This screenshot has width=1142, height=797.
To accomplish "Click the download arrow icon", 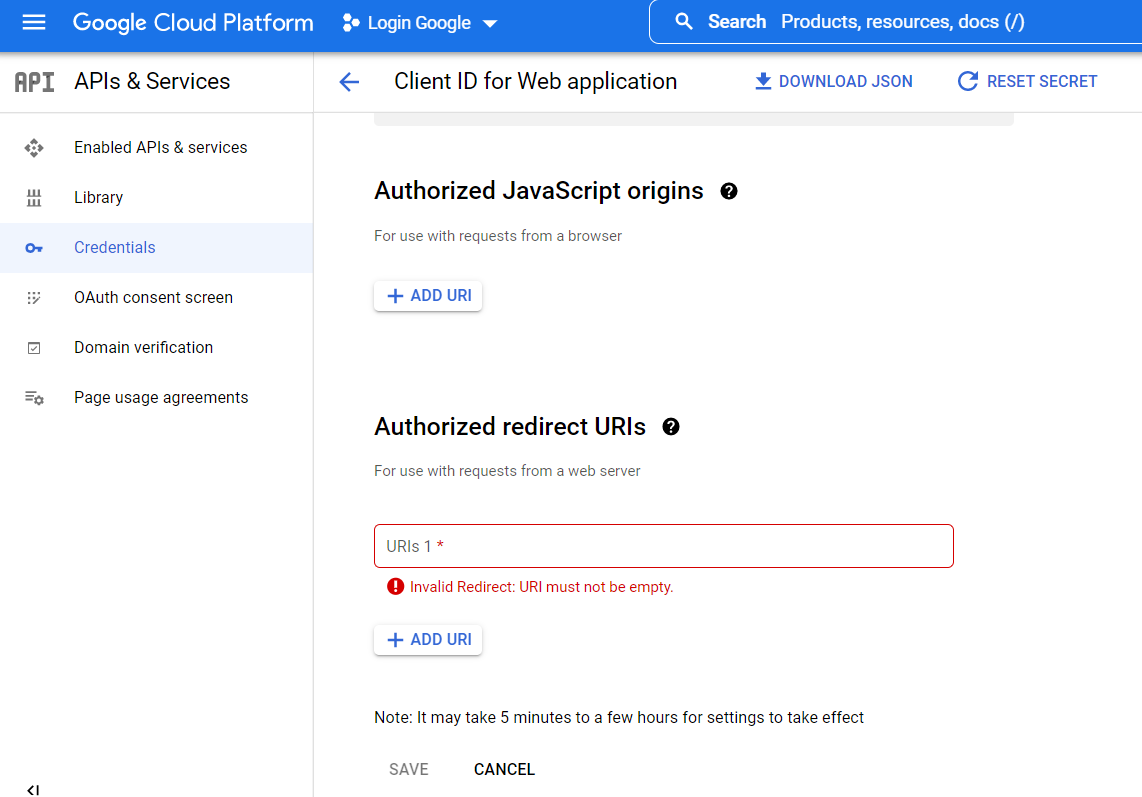I will coord(763,82).
